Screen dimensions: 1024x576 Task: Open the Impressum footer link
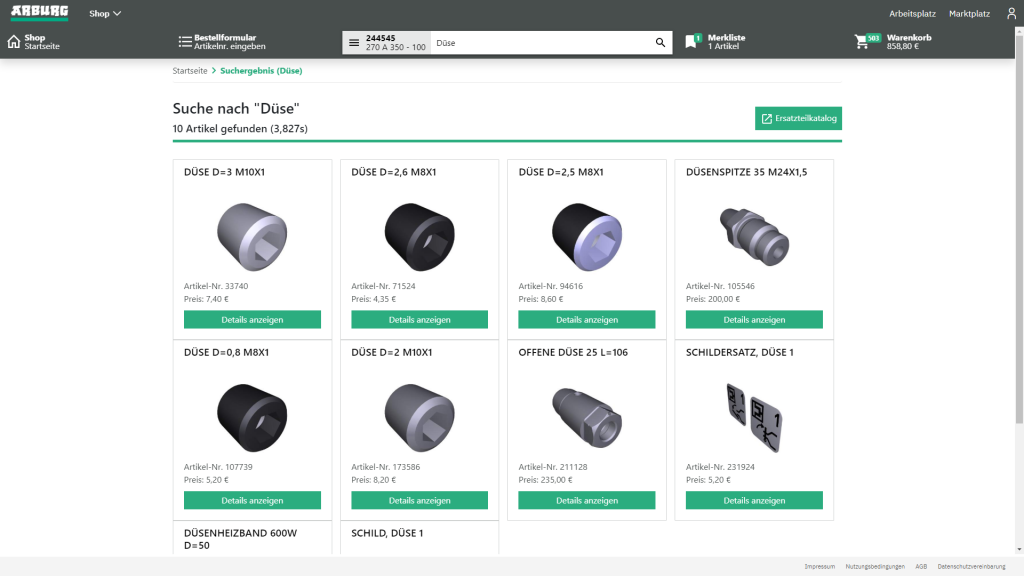click(x=820, y=566)
